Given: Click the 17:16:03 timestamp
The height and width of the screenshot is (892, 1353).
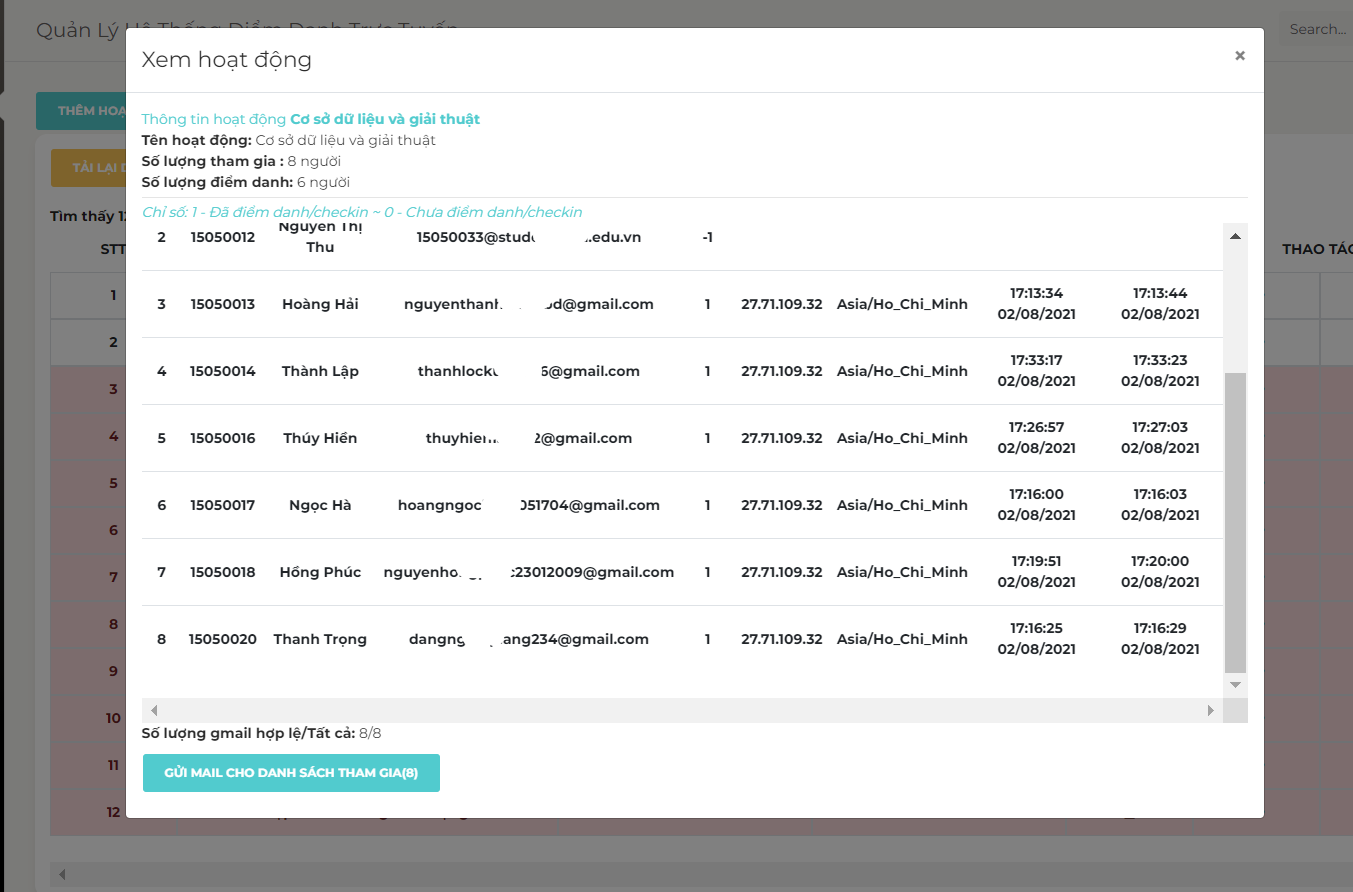Looking at the screenshot, I should pyautogui.click(x=1160, y=494).
